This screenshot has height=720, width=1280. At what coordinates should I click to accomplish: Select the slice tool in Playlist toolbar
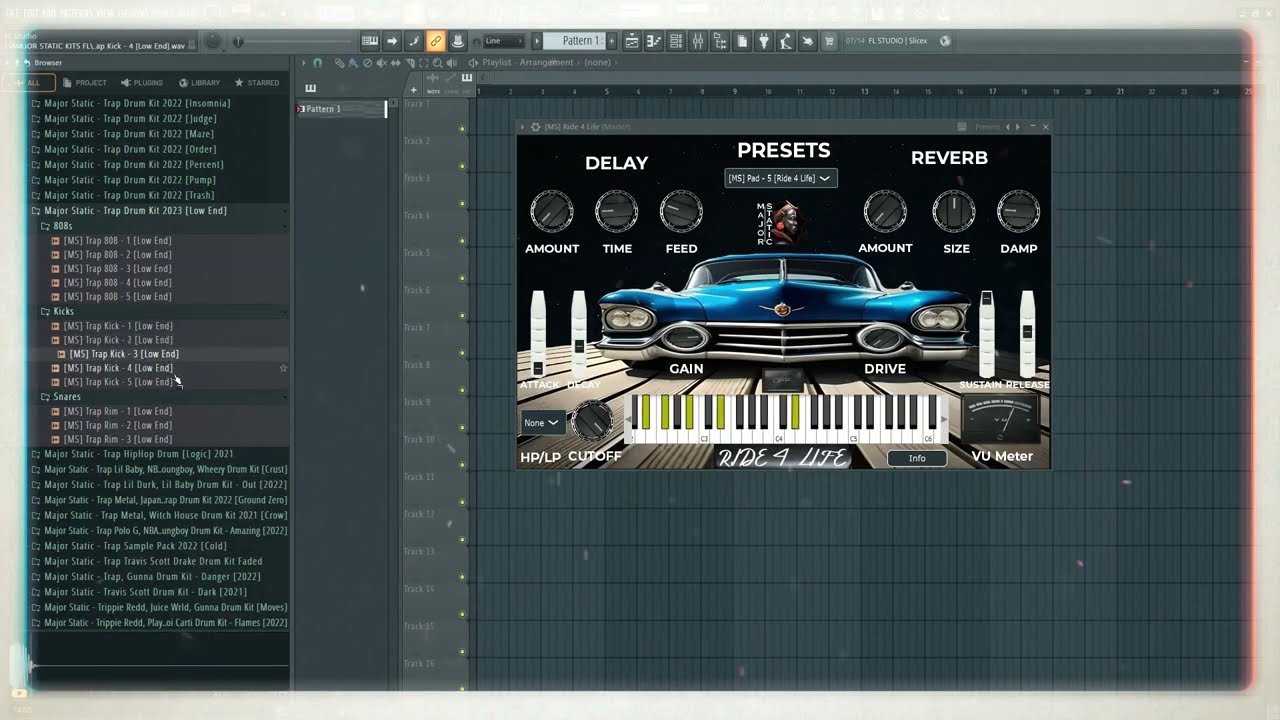[x=409, y=63]
